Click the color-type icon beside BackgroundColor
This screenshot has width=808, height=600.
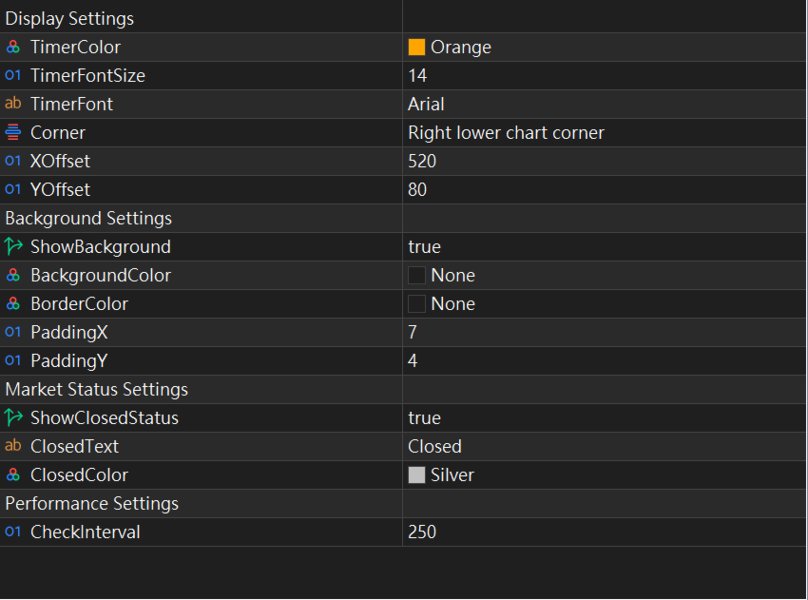pyautogui.click(x=13, y=275)
